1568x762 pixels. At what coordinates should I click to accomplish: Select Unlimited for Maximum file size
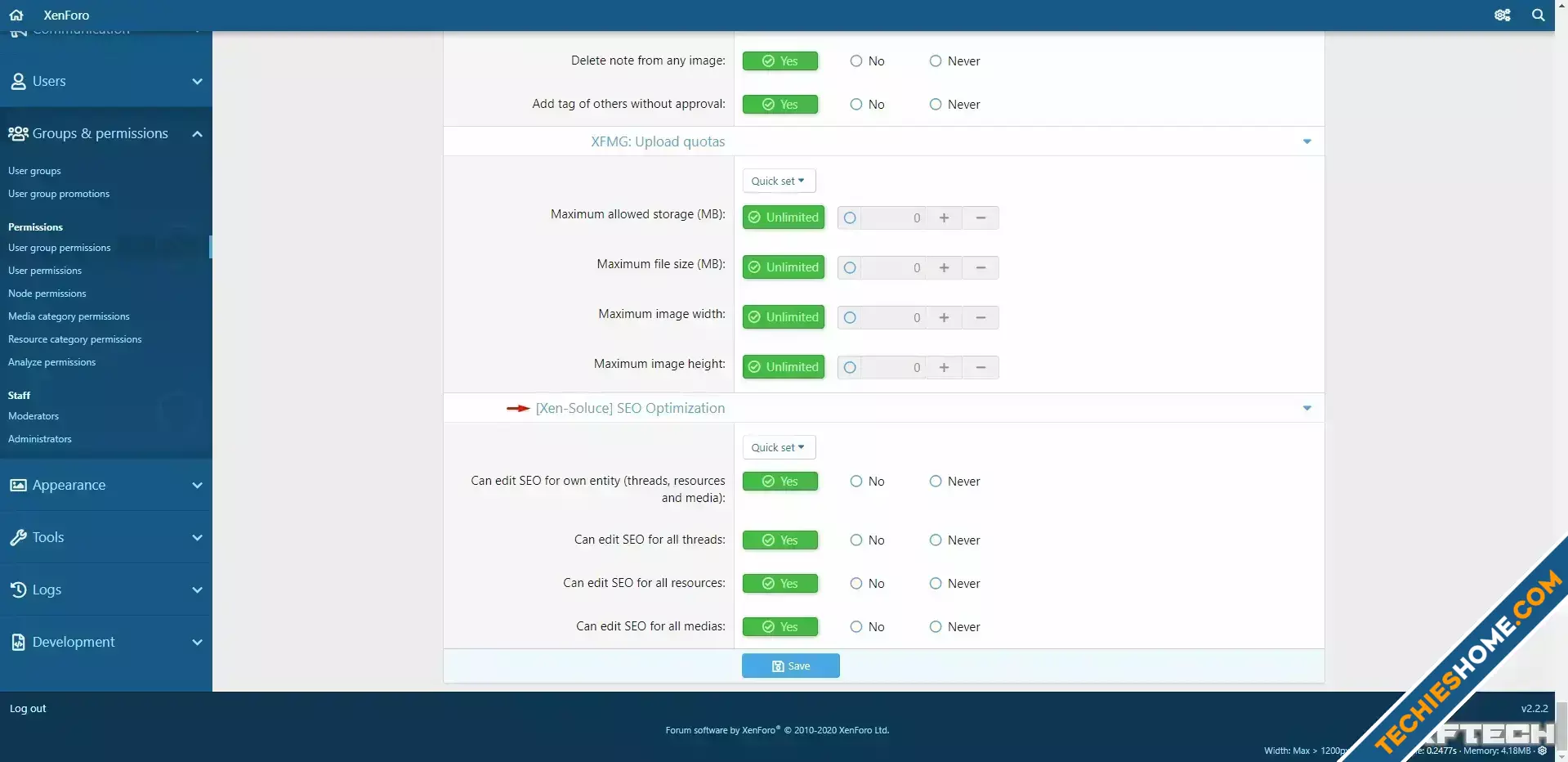784,267
